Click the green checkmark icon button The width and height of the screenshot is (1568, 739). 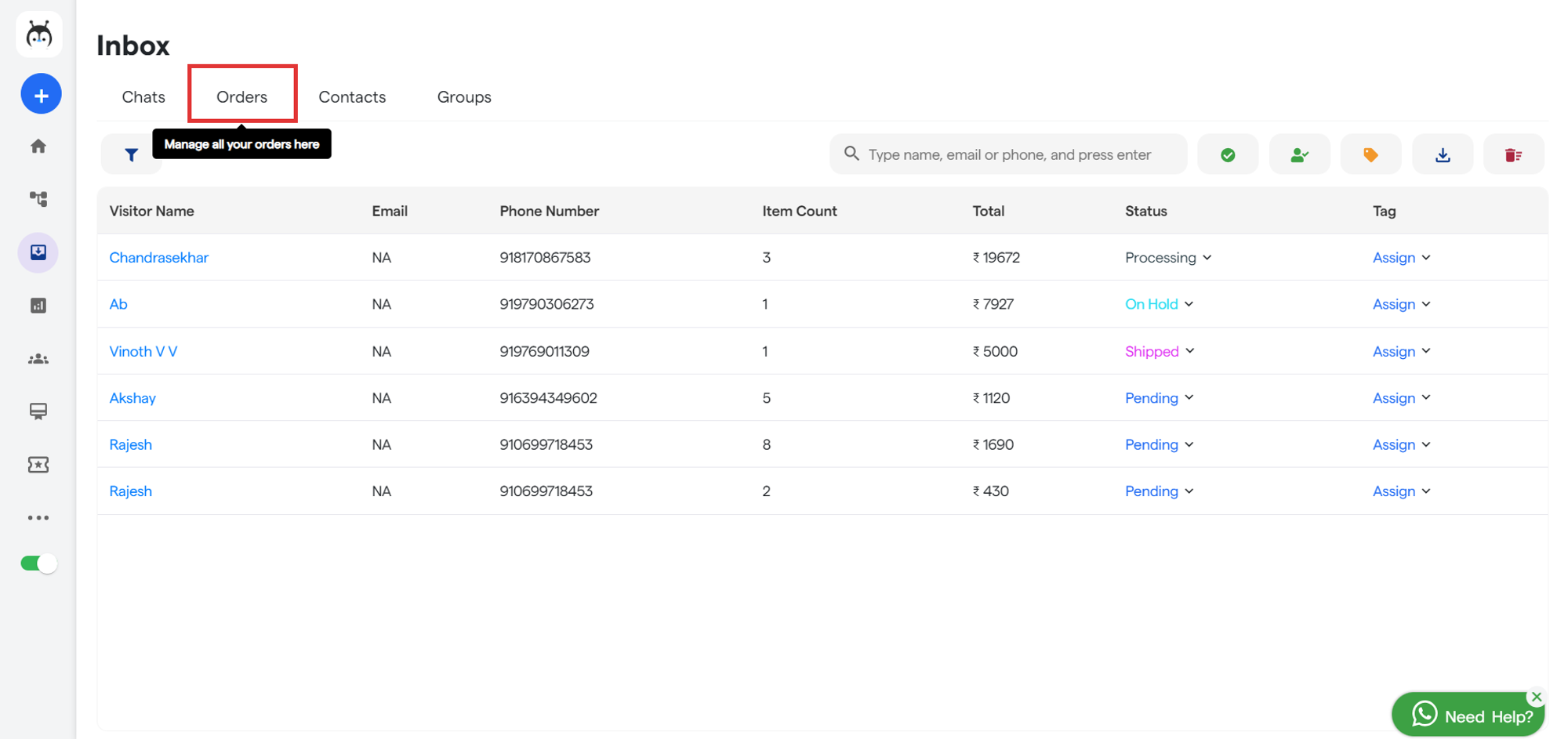[x=1227, y=155]
